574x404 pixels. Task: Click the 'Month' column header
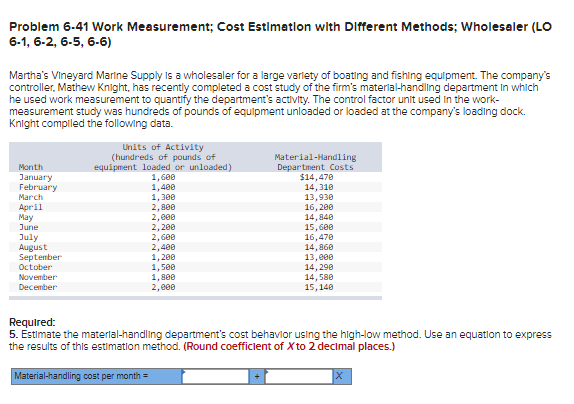coord(31,167)
